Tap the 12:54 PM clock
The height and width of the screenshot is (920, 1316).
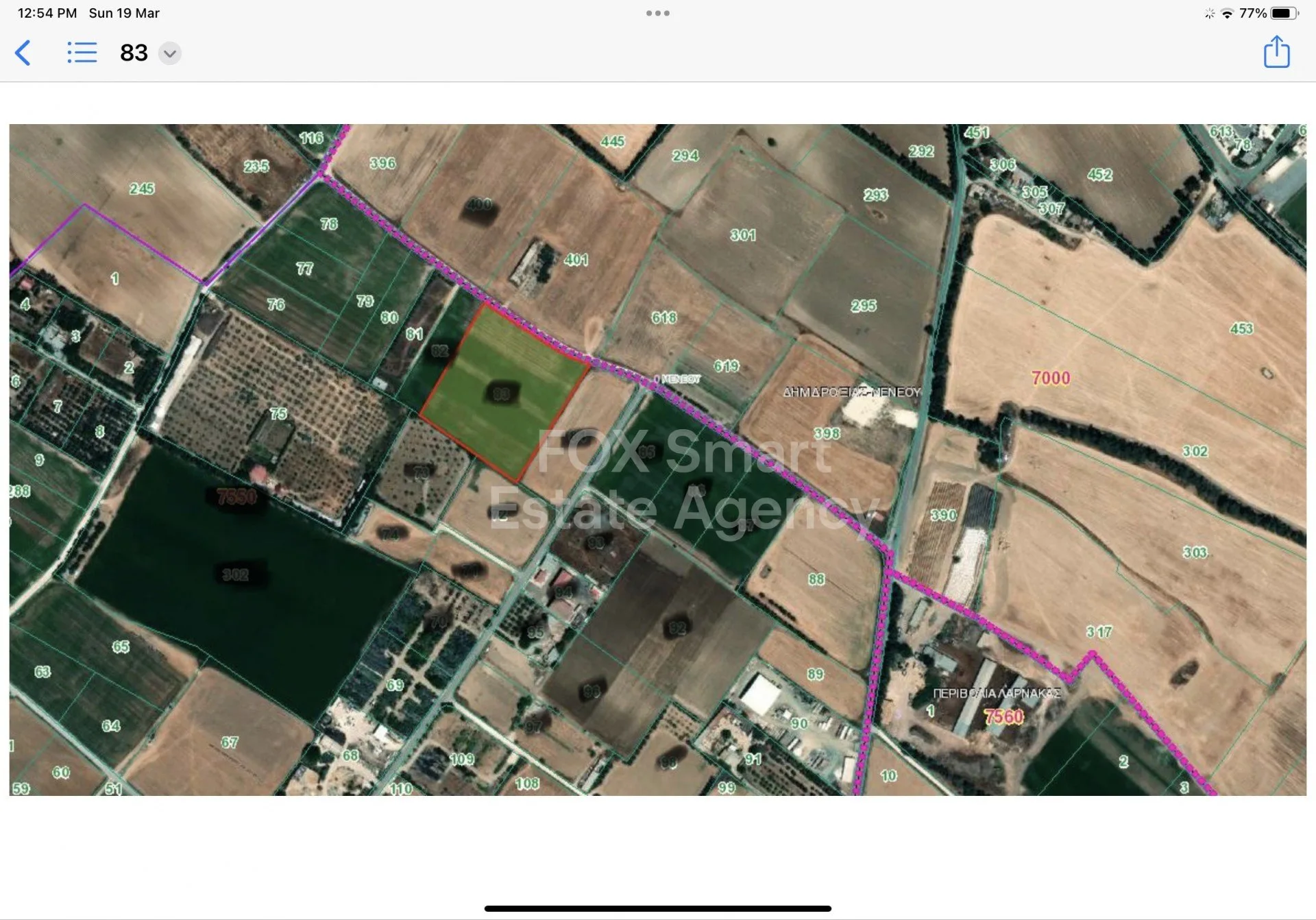(47, 13)
